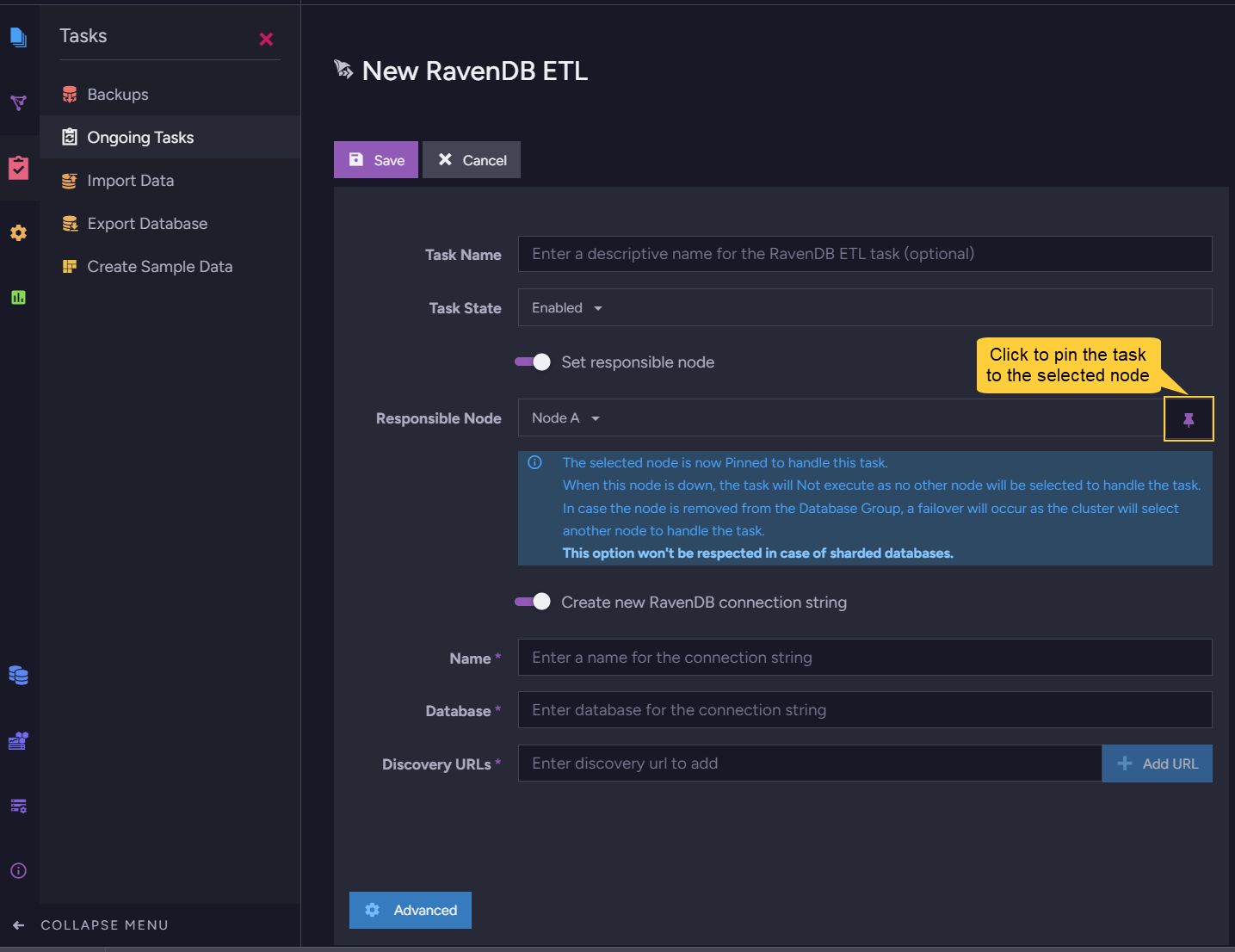1235x952 pixels.
Task: Toggle Create new RavenDB connection string
Action: click(x=533, y=602)
